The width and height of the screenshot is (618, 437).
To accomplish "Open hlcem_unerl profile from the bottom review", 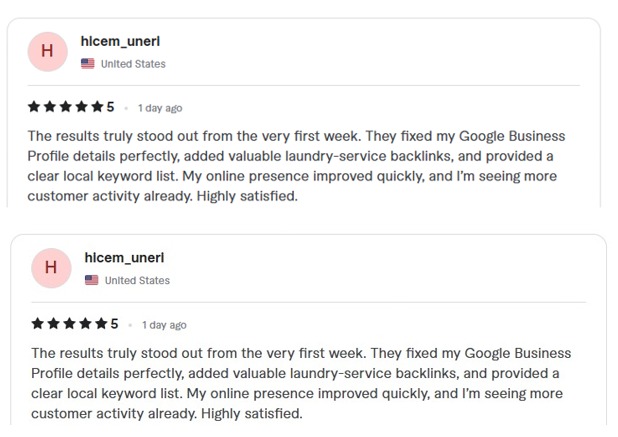I will (124, 258).
